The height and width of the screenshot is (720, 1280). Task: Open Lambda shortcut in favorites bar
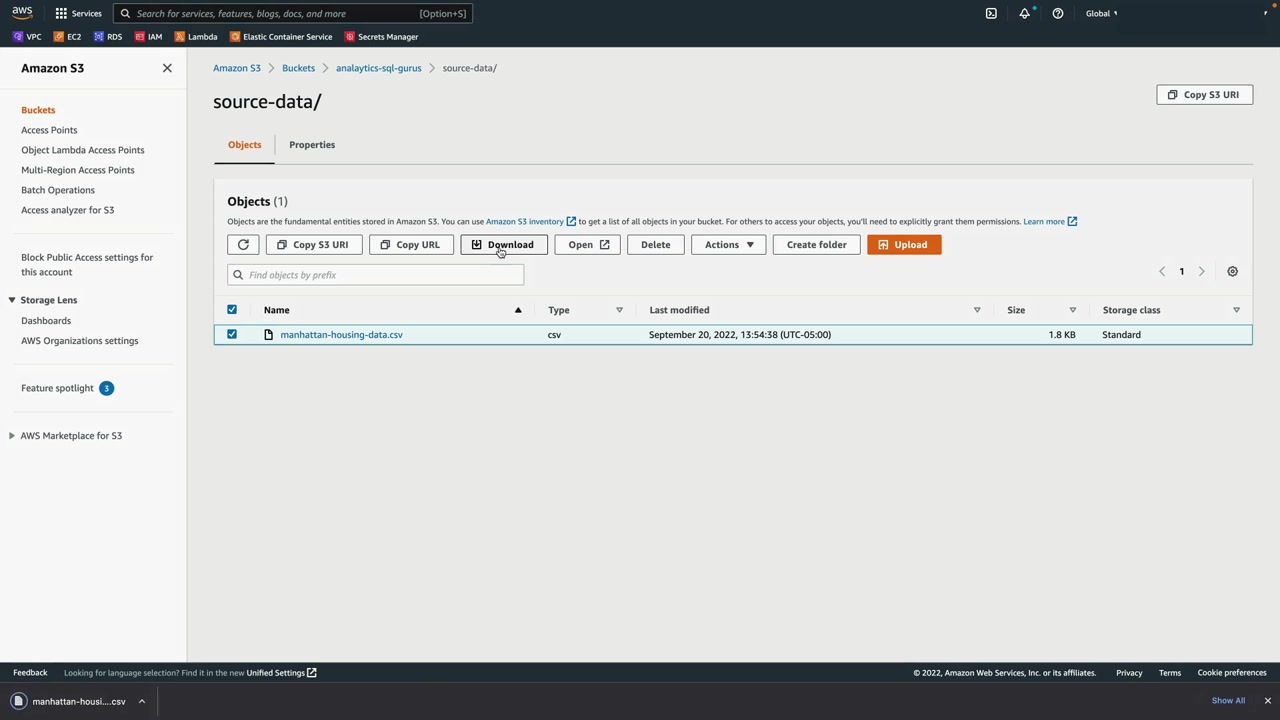pos(196,37)
